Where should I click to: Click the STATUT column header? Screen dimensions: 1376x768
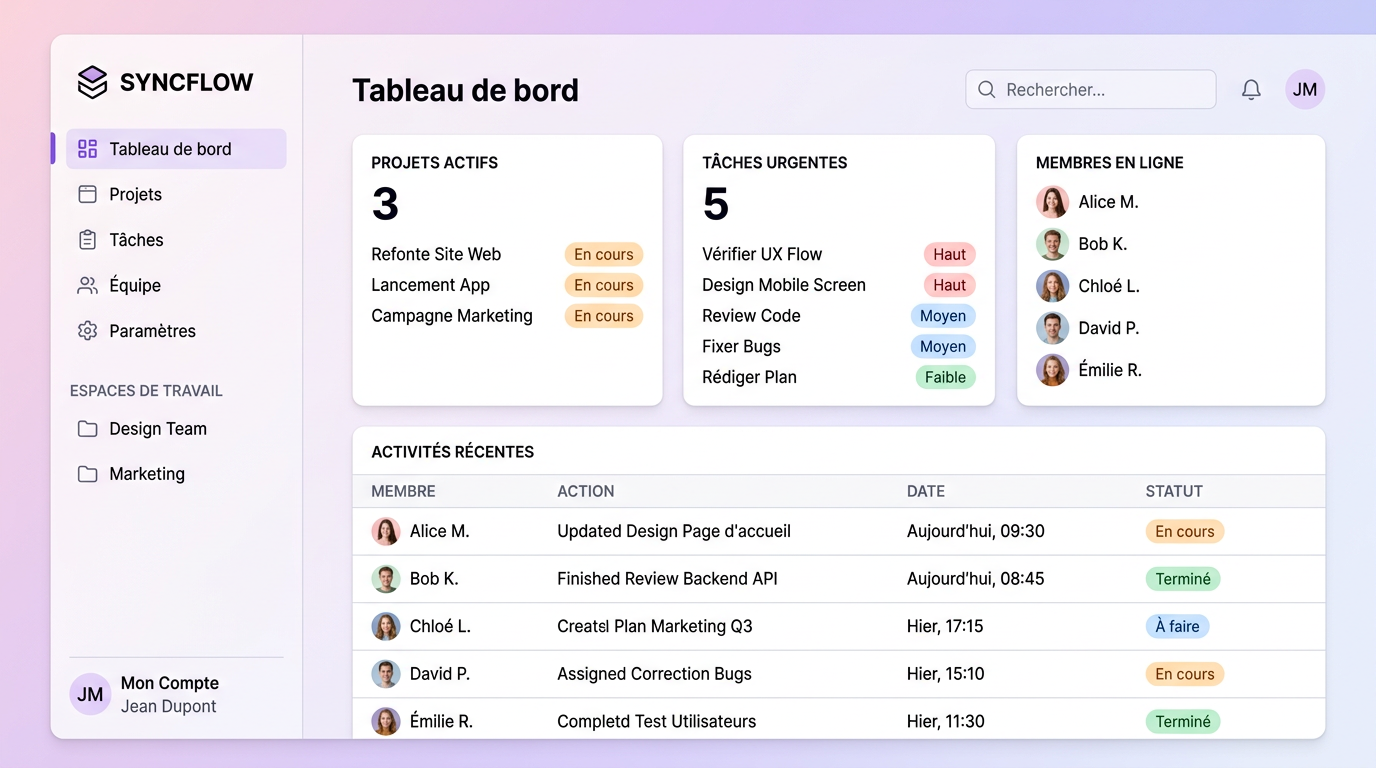1174,491
